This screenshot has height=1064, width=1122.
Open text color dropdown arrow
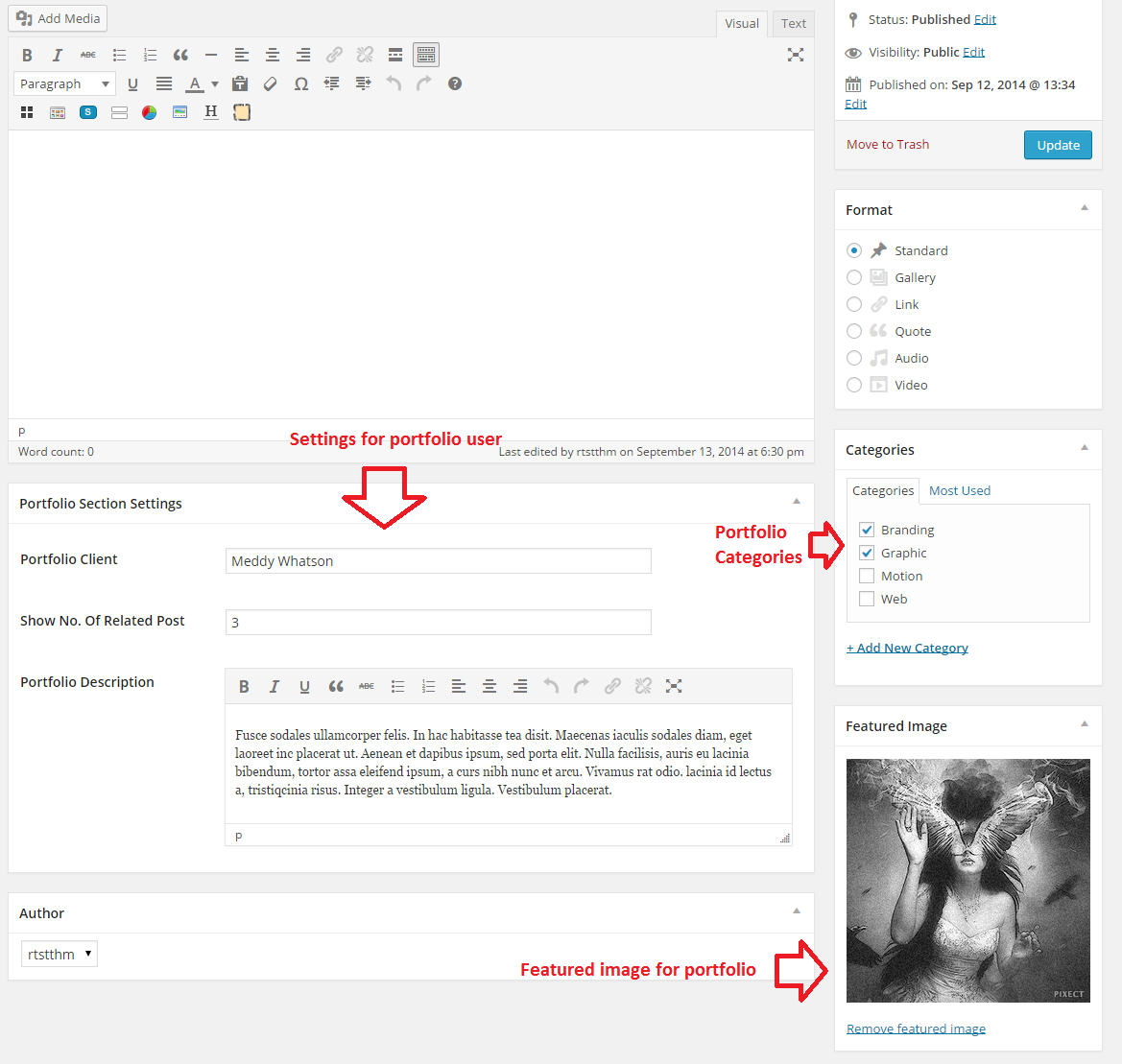click(215, 84)
